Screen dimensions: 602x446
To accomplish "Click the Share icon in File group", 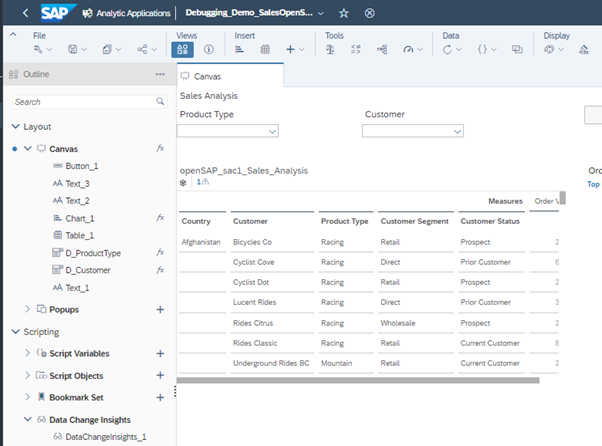I will coord(142,49).
